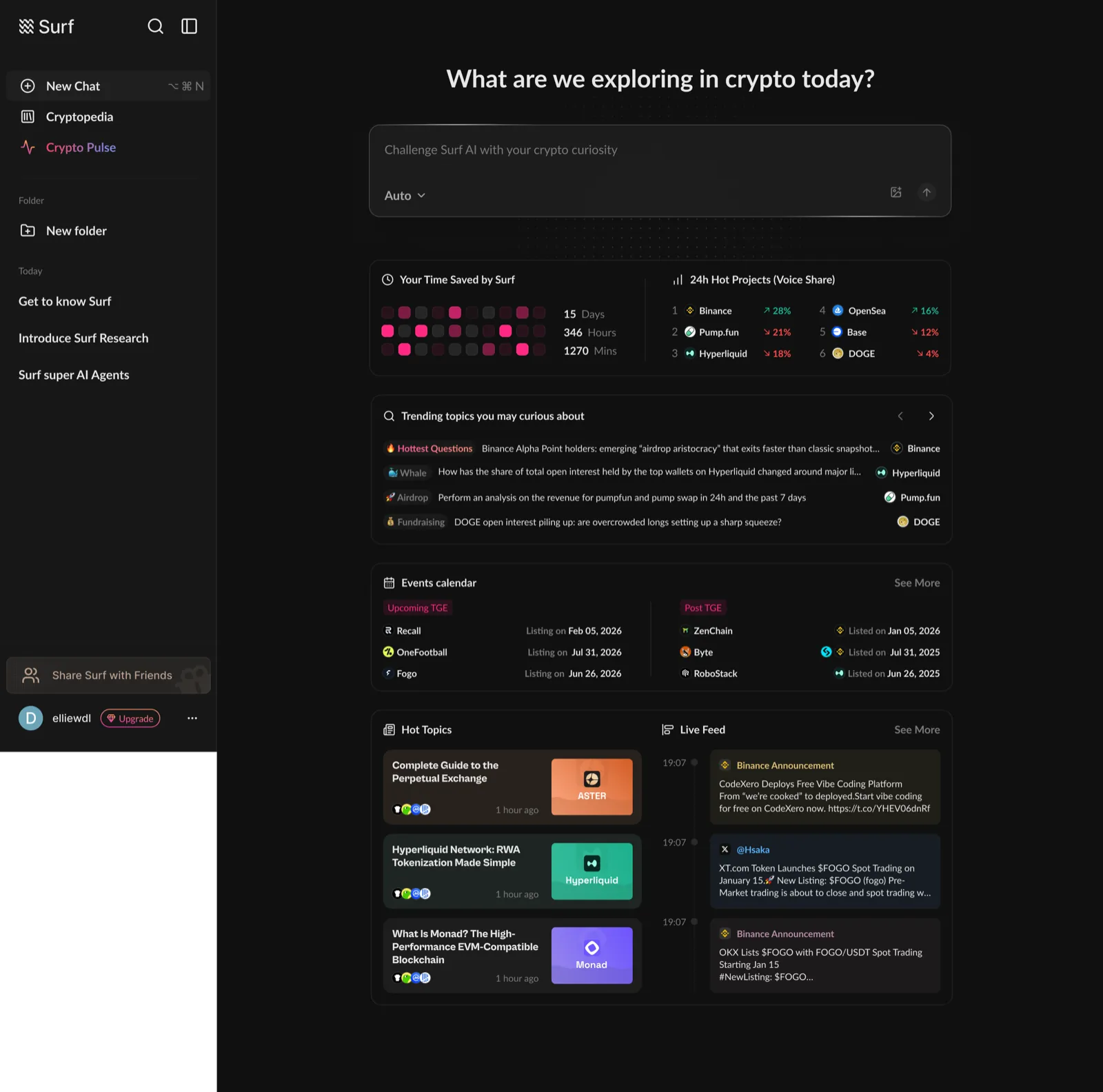Viewport: 1103px width, 1092px height.
Task: Open Fogo upcoming TGE event
Action: pyautogui.click(x=503, y=674)
